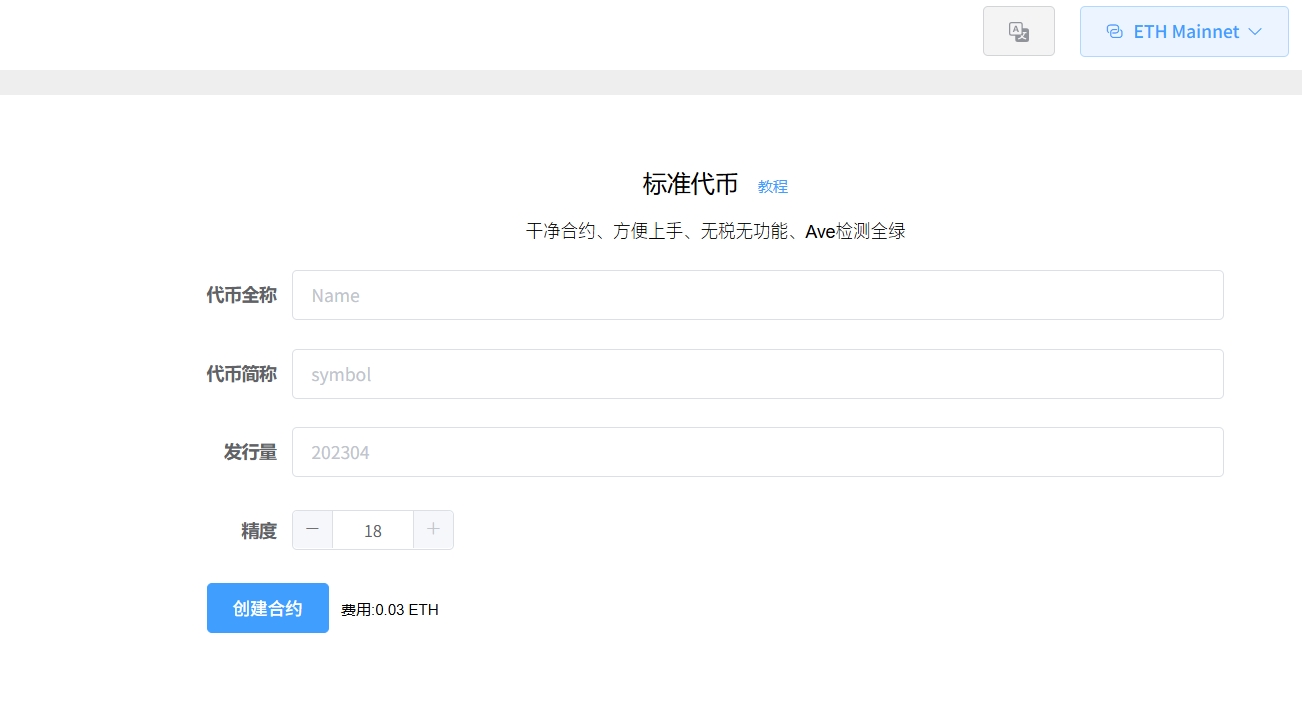Screen dimensions: 1302x706
Task: Click the 发行量 label
Action: tap(250, 452)
